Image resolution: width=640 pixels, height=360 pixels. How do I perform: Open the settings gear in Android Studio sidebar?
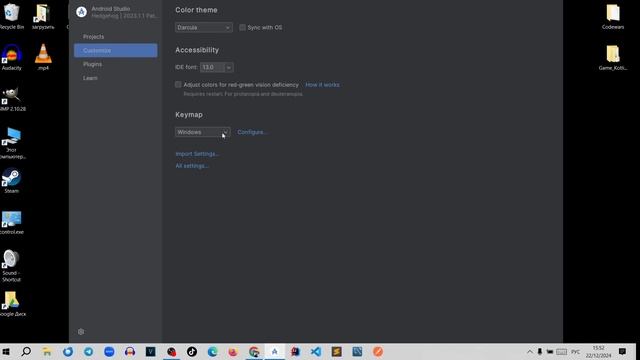click(81, 332)
